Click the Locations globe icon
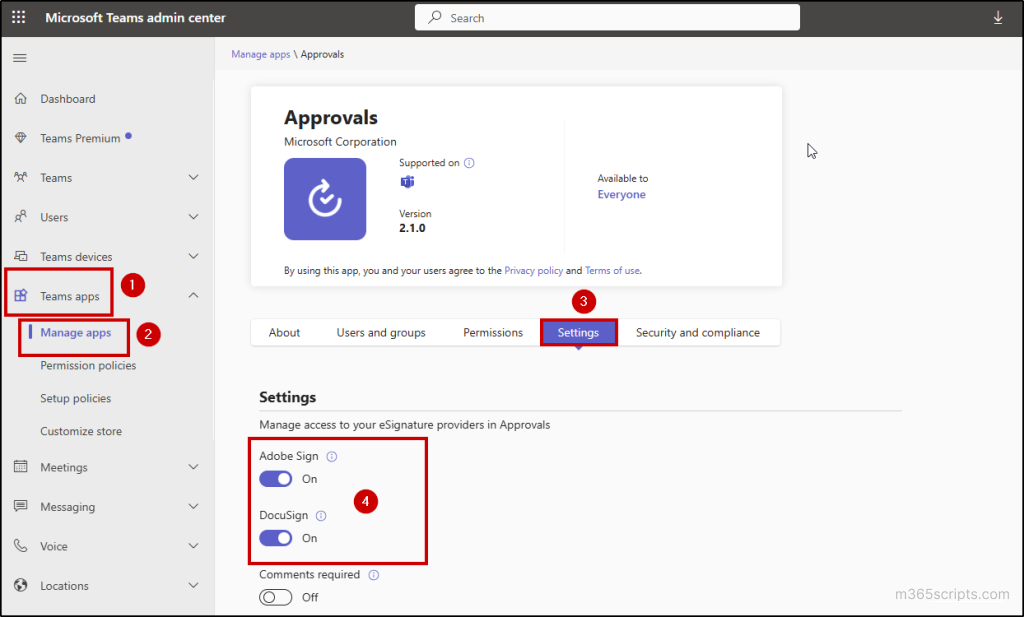Viewport: 1024px width, 617px height. (x=21, y=585)
